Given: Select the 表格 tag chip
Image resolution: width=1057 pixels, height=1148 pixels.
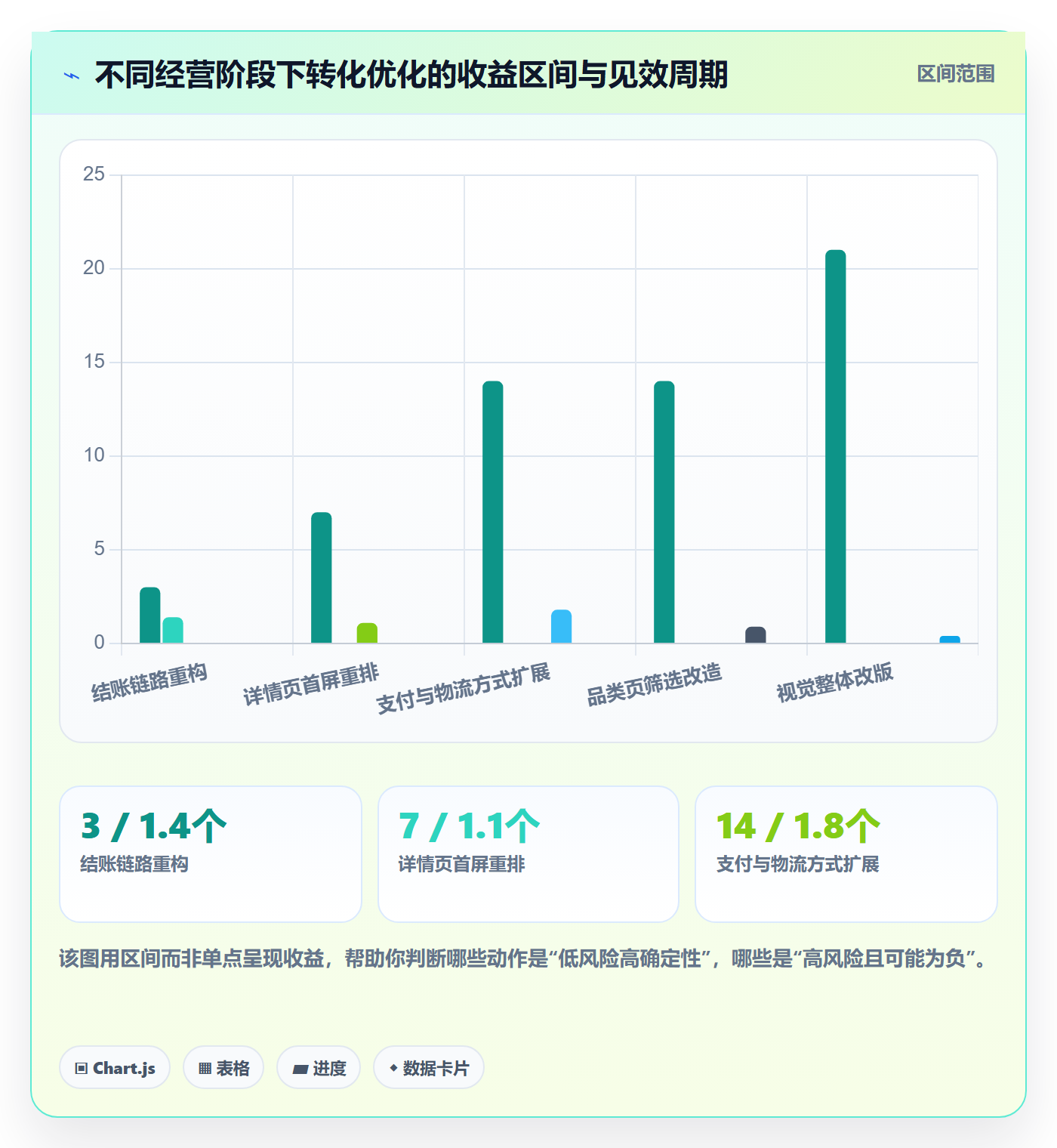Looking at the screenshot, I should pyautogui.click(x=223, y=1068).
